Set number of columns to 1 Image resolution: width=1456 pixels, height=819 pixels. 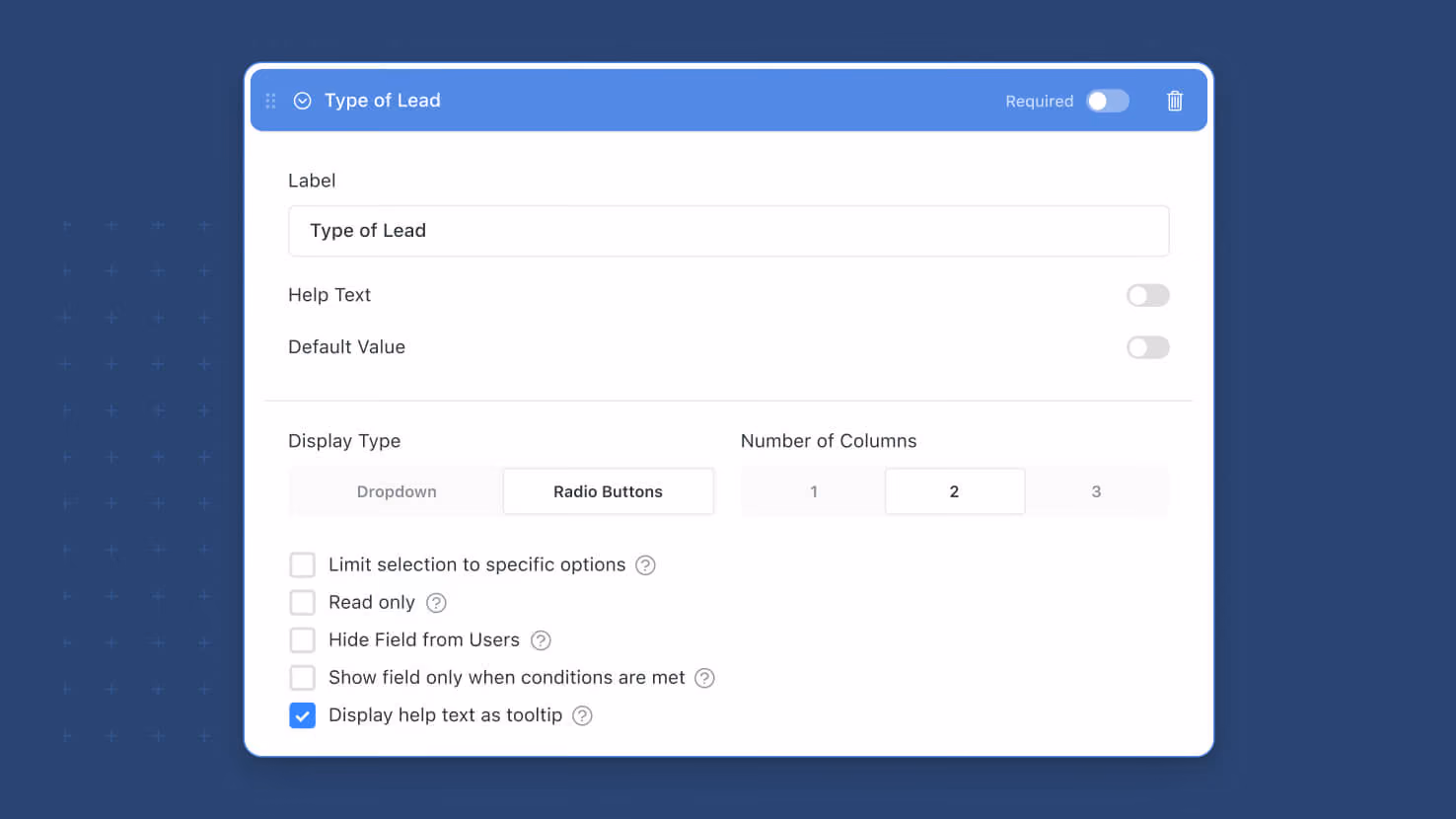(814, 491)
